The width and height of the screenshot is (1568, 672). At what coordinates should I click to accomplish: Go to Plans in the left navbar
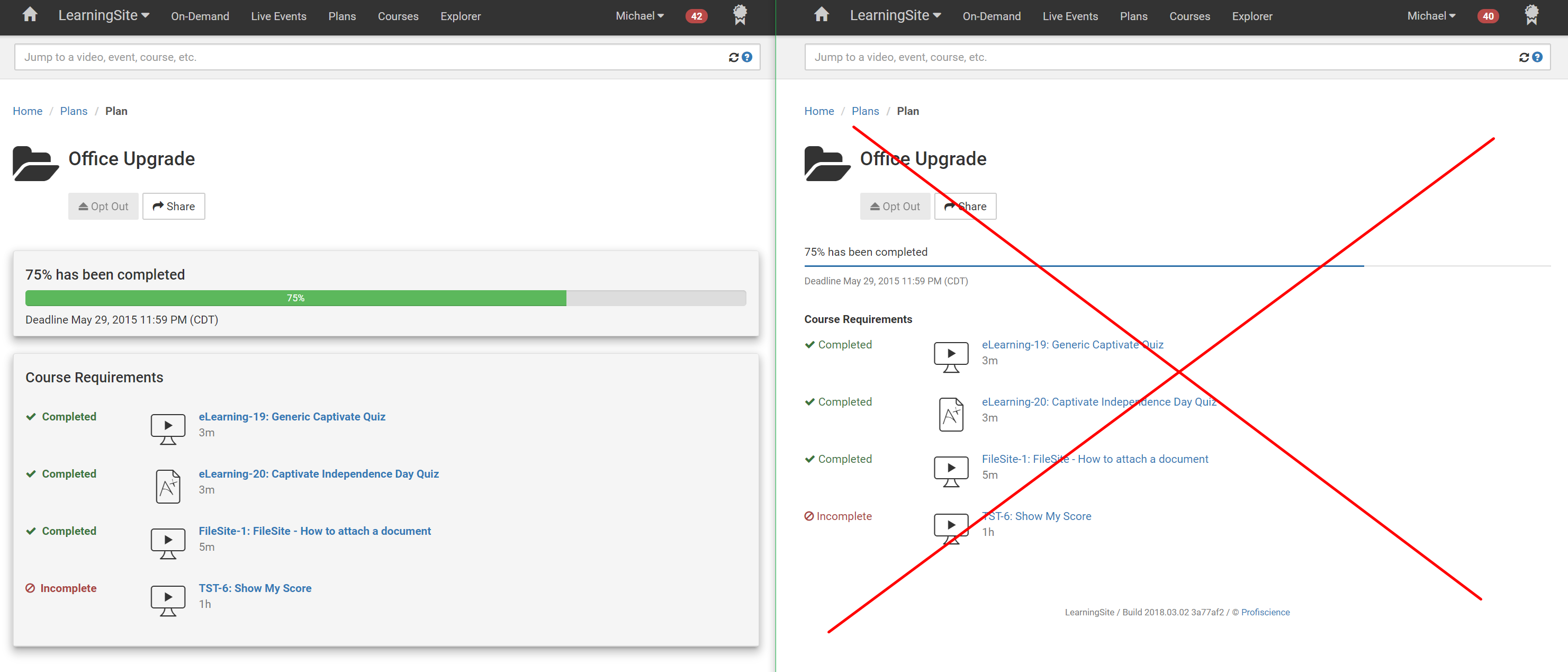click(342, 16)
